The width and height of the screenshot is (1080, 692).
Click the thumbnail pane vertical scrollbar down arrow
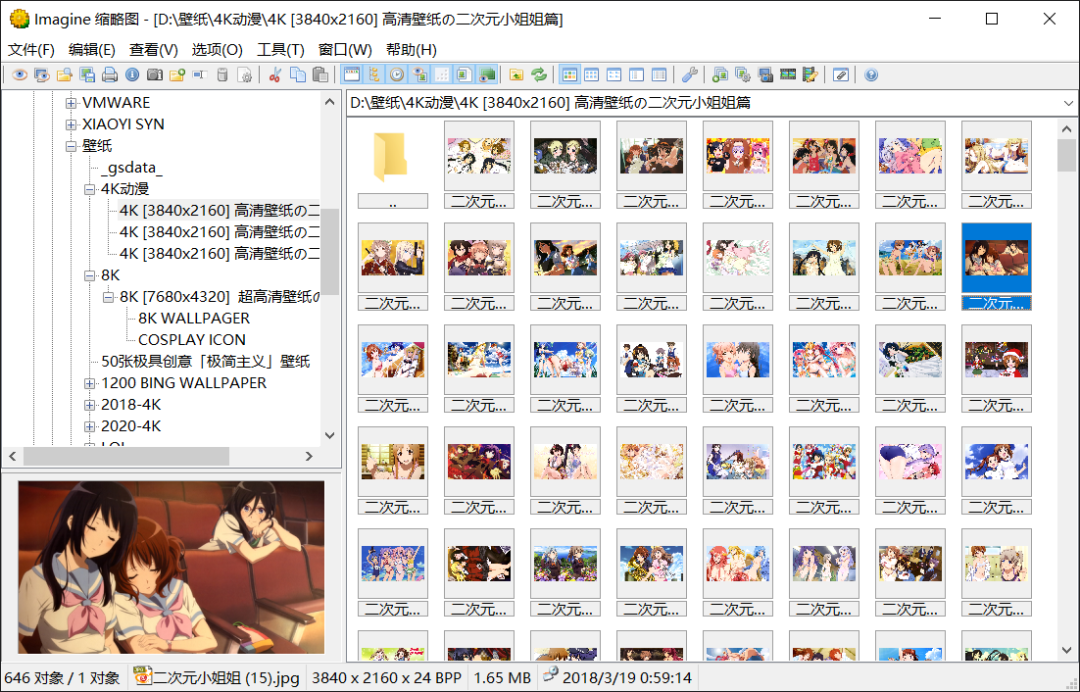pyautogui.click(x=1066, y=649)
